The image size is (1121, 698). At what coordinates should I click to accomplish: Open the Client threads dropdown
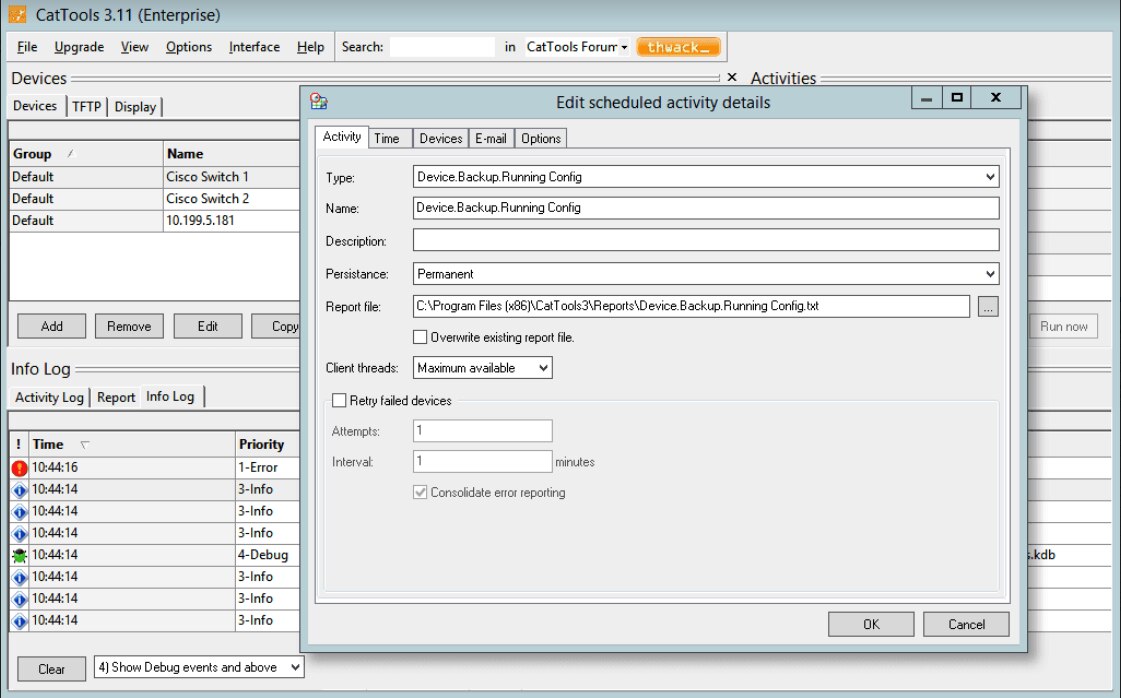[542, 368]
